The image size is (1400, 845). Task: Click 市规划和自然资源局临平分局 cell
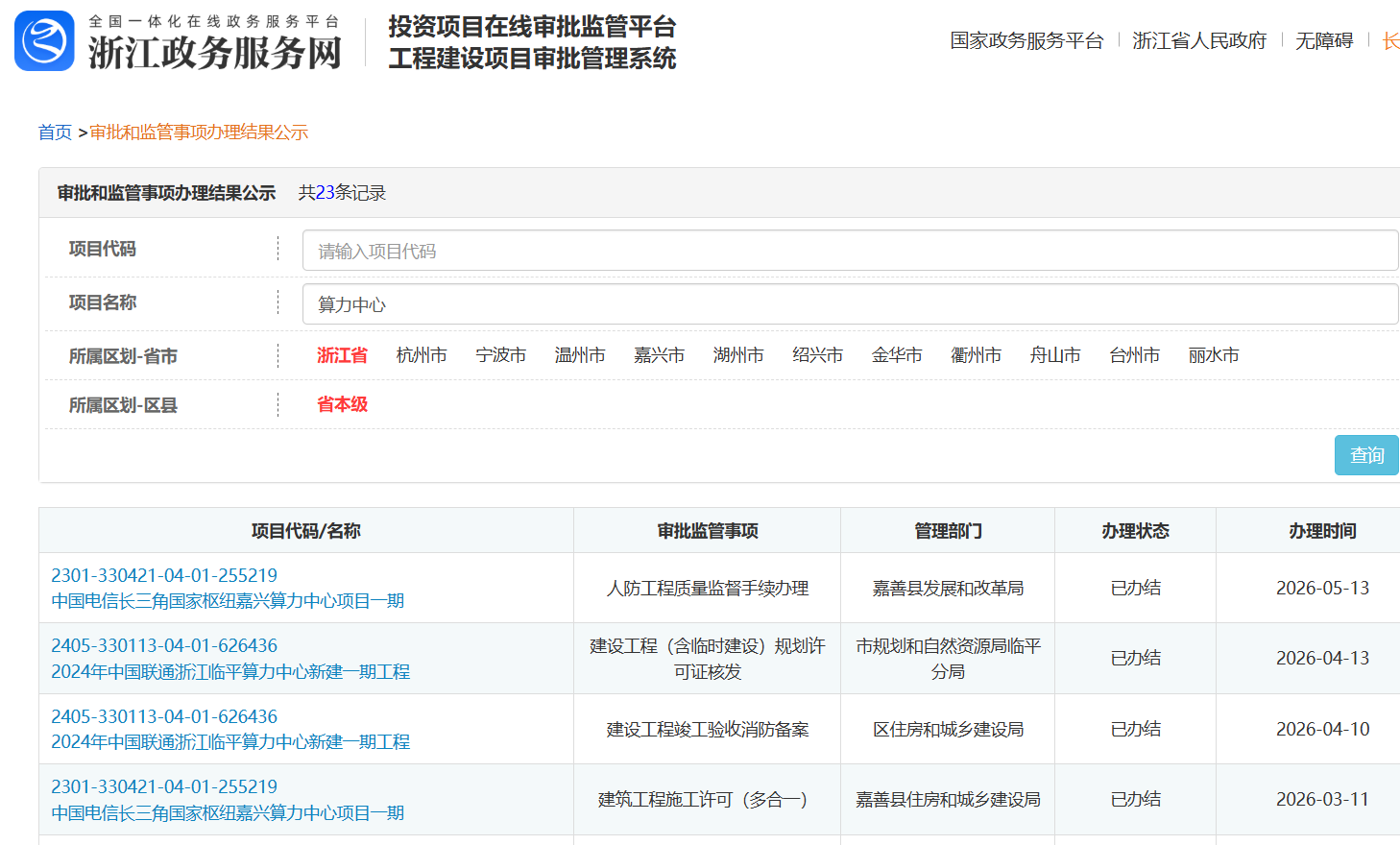coord(948,659)
